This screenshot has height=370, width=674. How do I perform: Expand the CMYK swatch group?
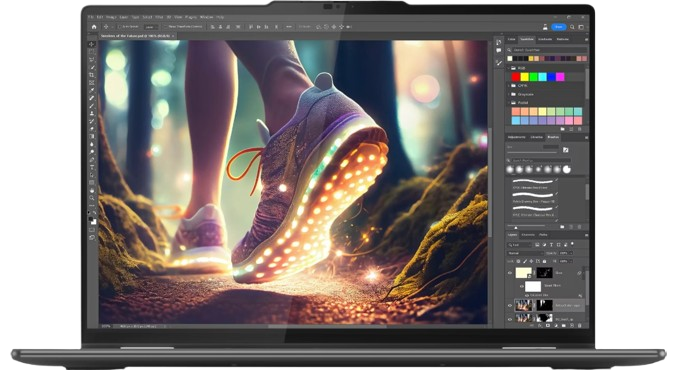[509, 86]
